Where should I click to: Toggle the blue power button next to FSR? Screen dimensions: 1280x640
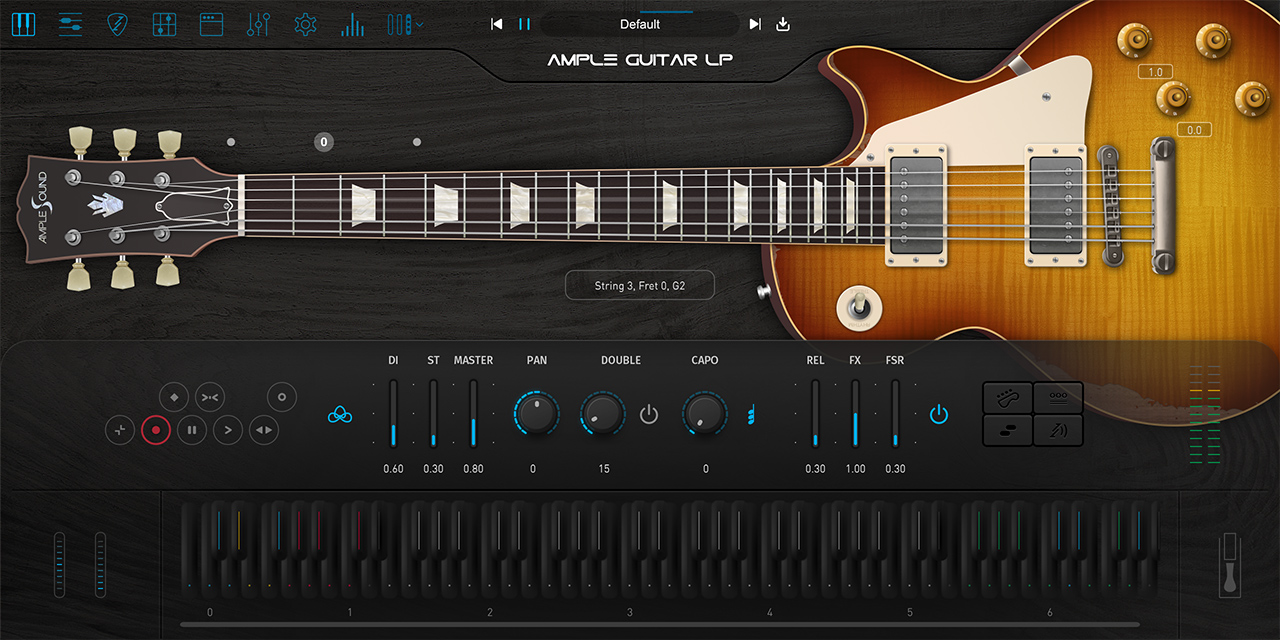click(938, 414)
